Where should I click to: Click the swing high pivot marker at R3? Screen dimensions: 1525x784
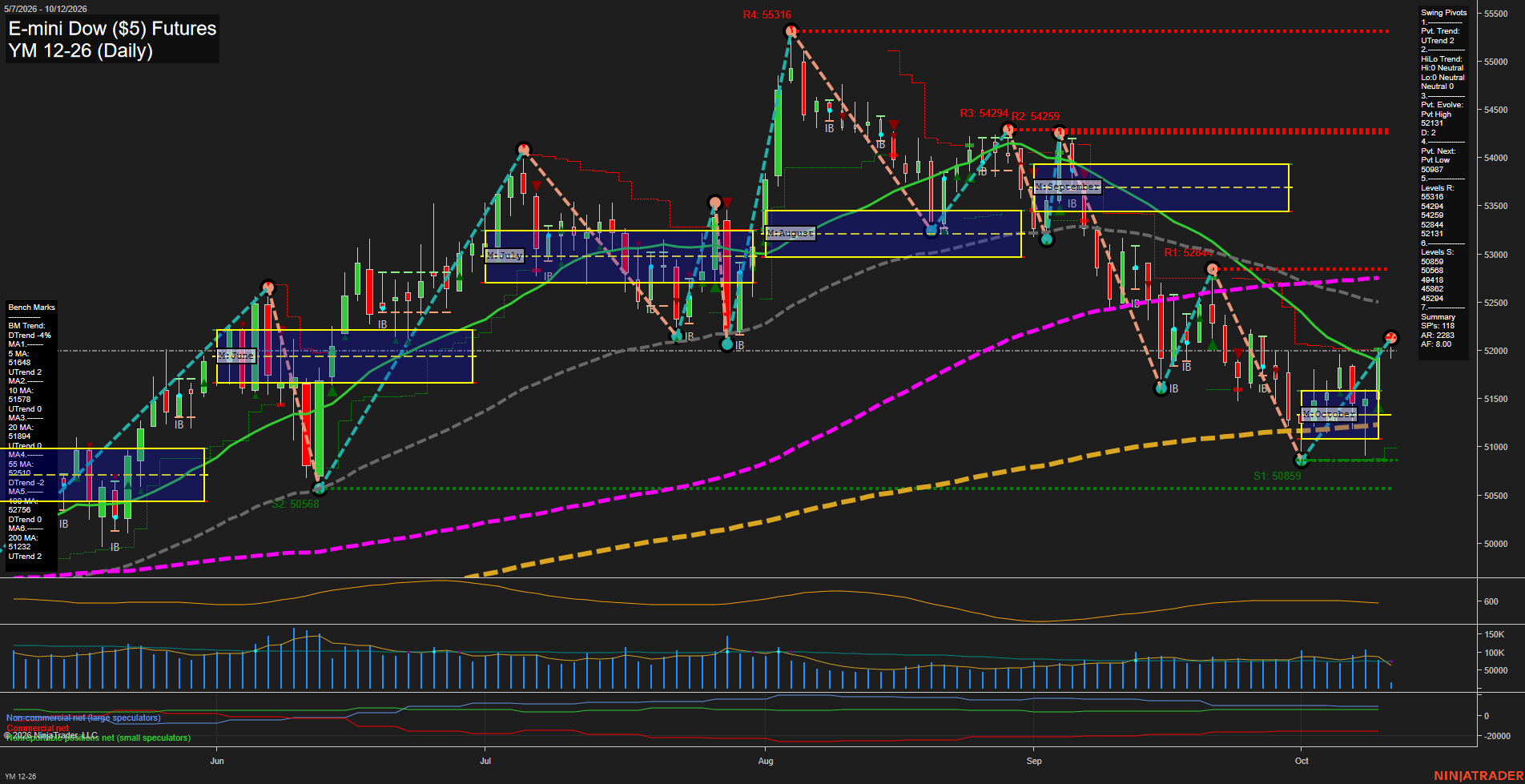pyautogui.click(x=1008, y=130)
